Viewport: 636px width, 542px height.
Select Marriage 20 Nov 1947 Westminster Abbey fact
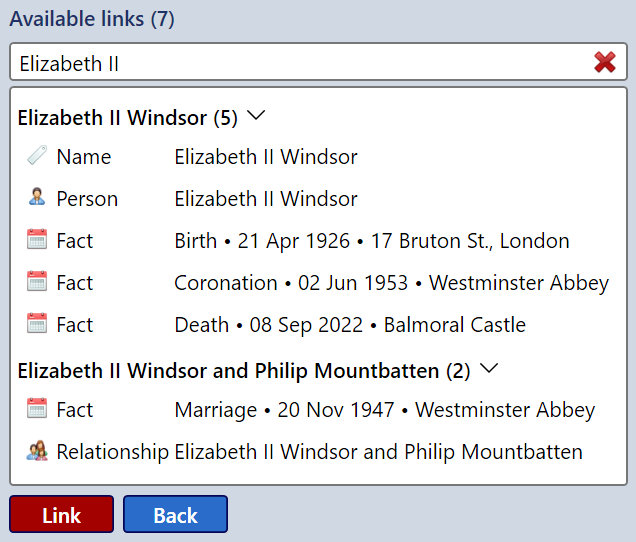(385, 410)
